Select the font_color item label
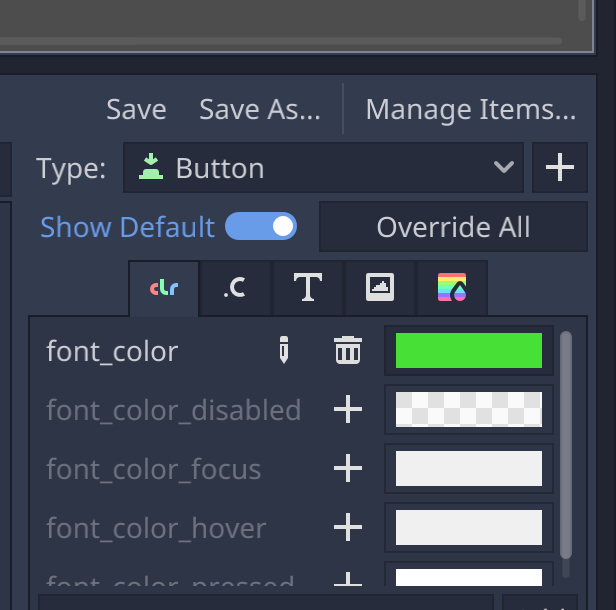This screenshot has width=616, height=610. click(x=112, y=351)
